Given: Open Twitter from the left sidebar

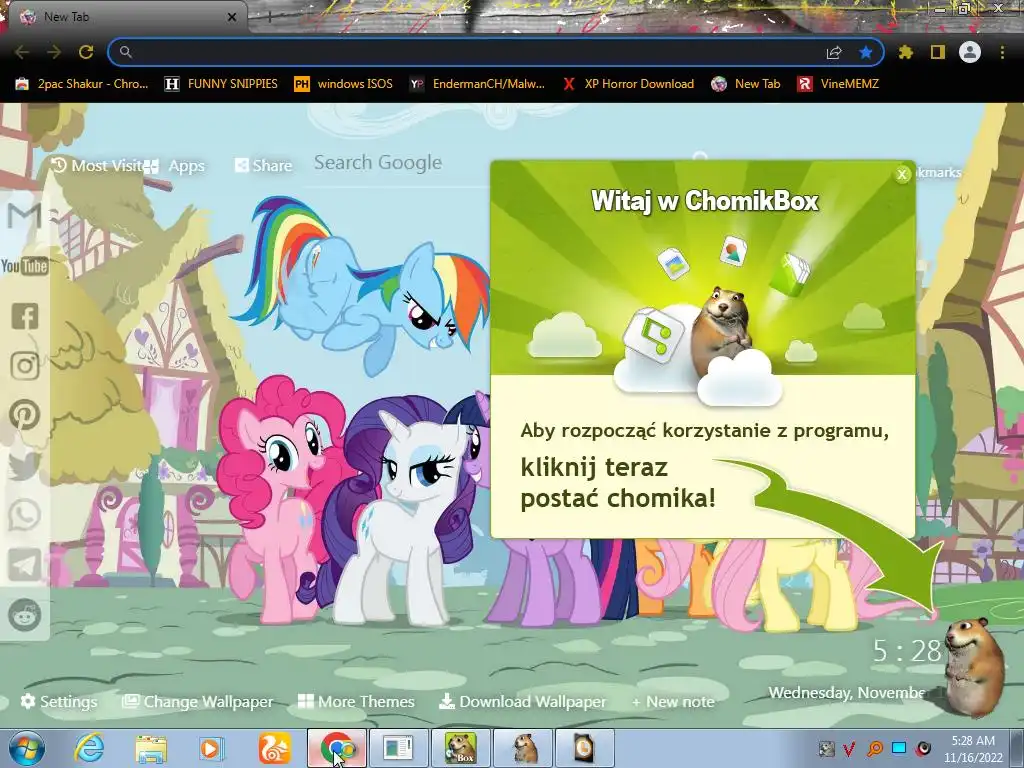Looking at the screenshot, I should (x=25, y=465).
